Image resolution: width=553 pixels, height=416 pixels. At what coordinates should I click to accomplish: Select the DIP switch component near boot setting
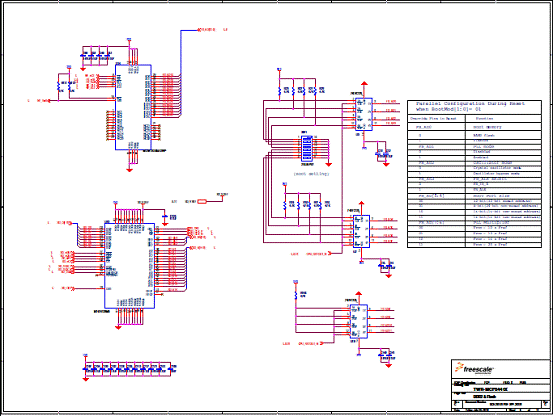306,148
